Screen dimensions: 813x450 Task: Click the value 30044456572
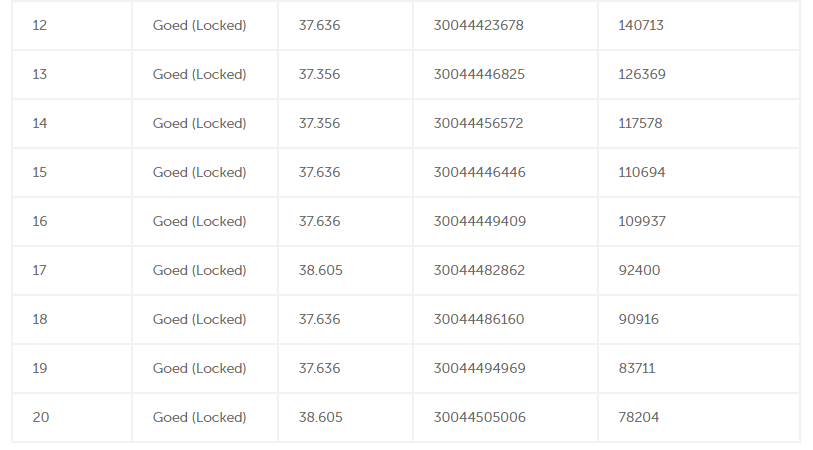pos(479,123)
